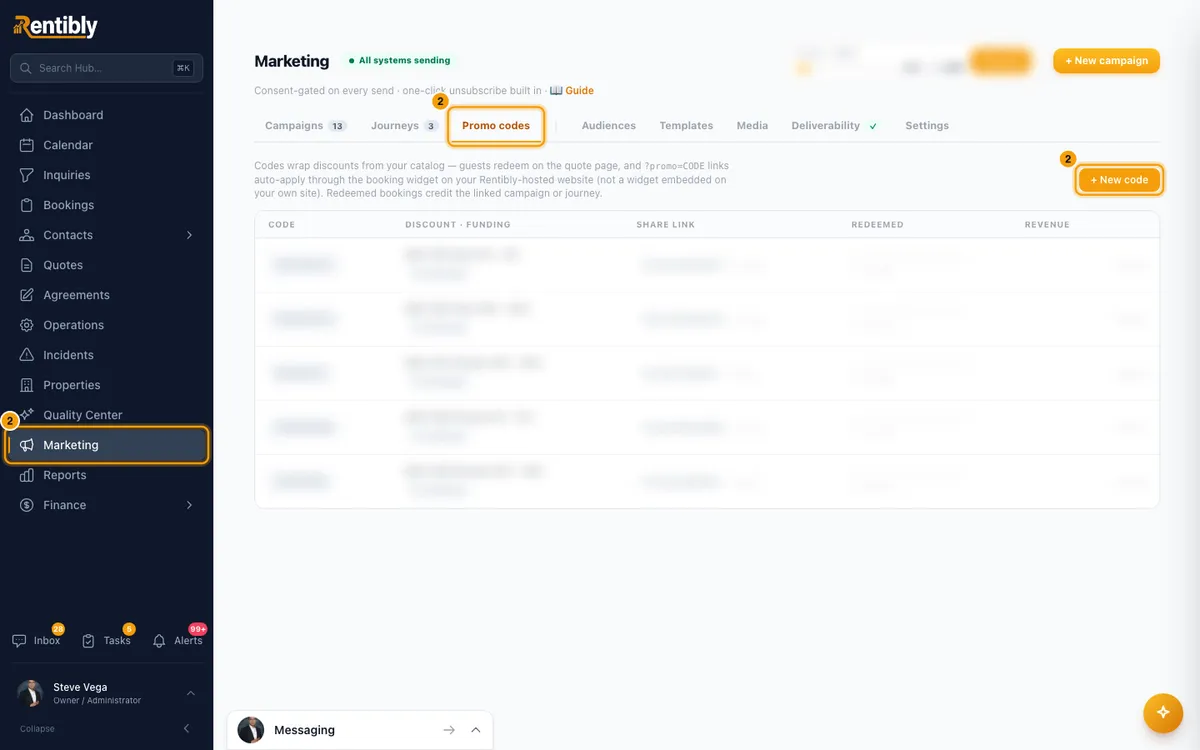Screen dimensions: 1200x750
Task: Open Agreements page
Action: [x=106, y=295]
